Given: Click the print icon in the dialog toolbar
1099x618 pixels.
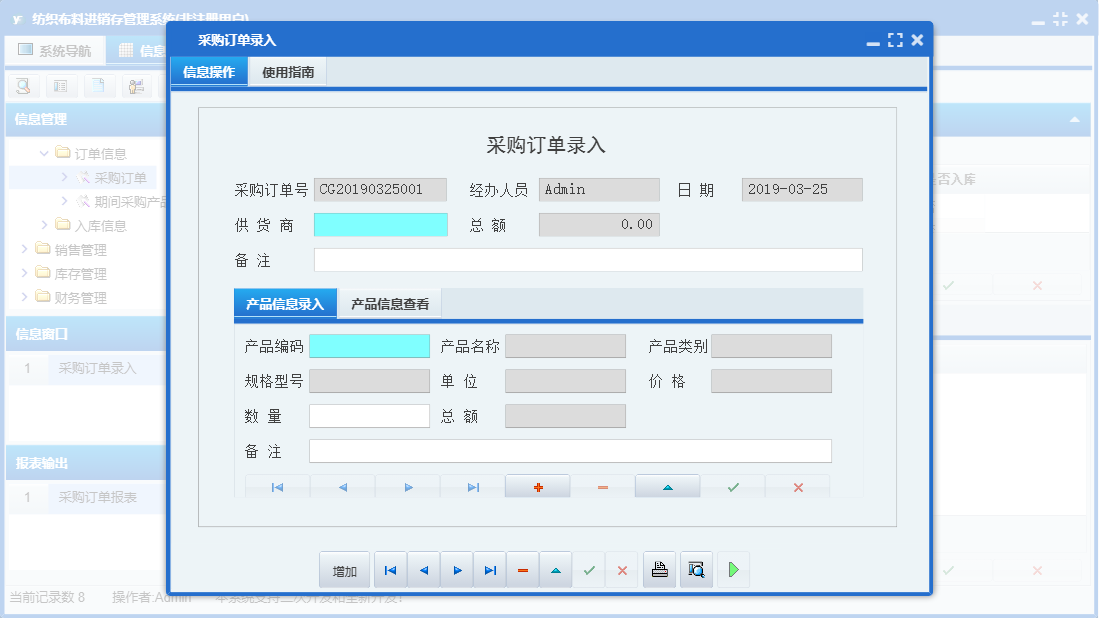Looking at the screenshot, I should pos(659,569).
